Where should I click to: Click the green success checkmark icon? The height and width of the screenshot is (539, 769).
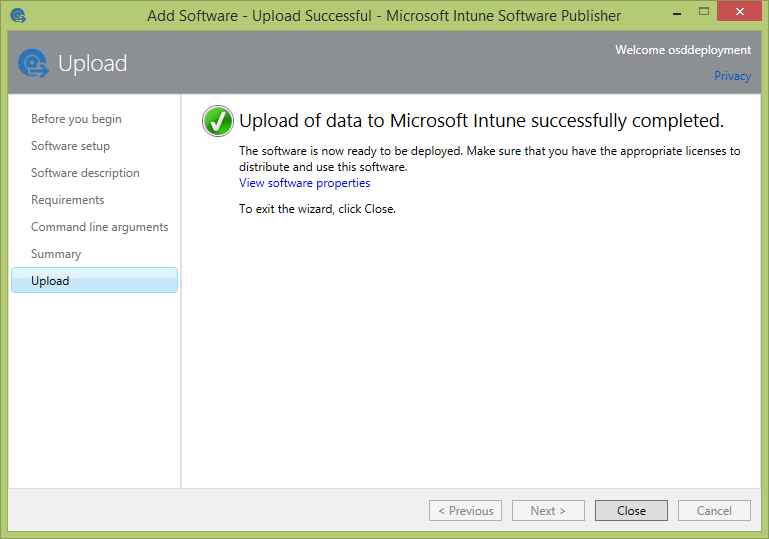click(217, 121)
